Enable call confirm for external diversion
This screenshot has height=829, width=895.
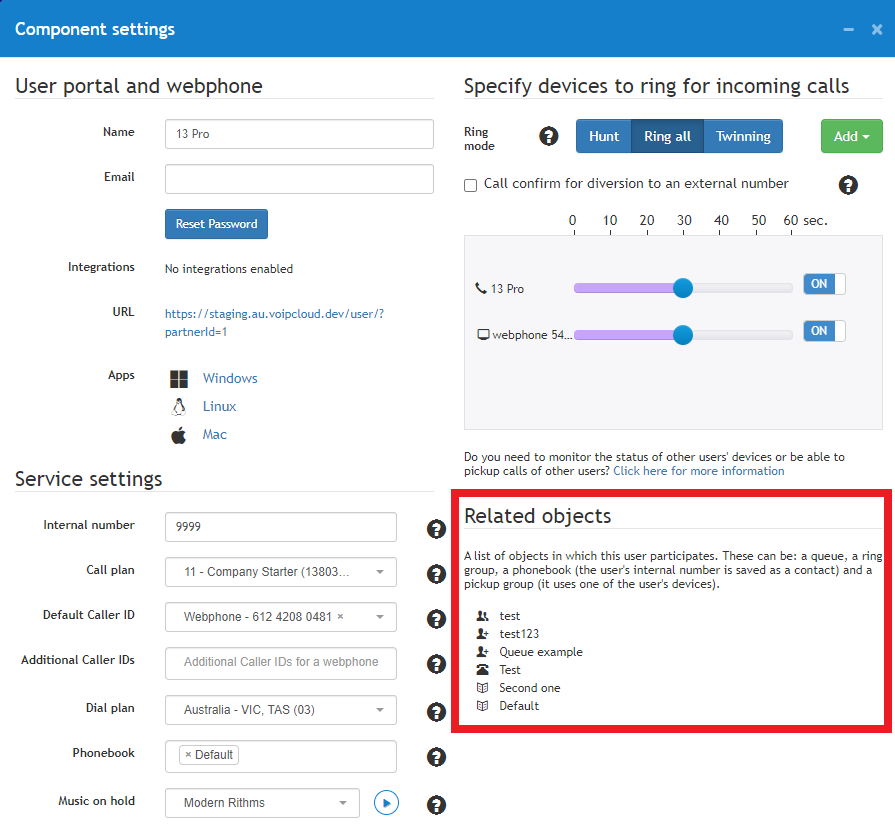pyautogui.click(x=470, y=186)
